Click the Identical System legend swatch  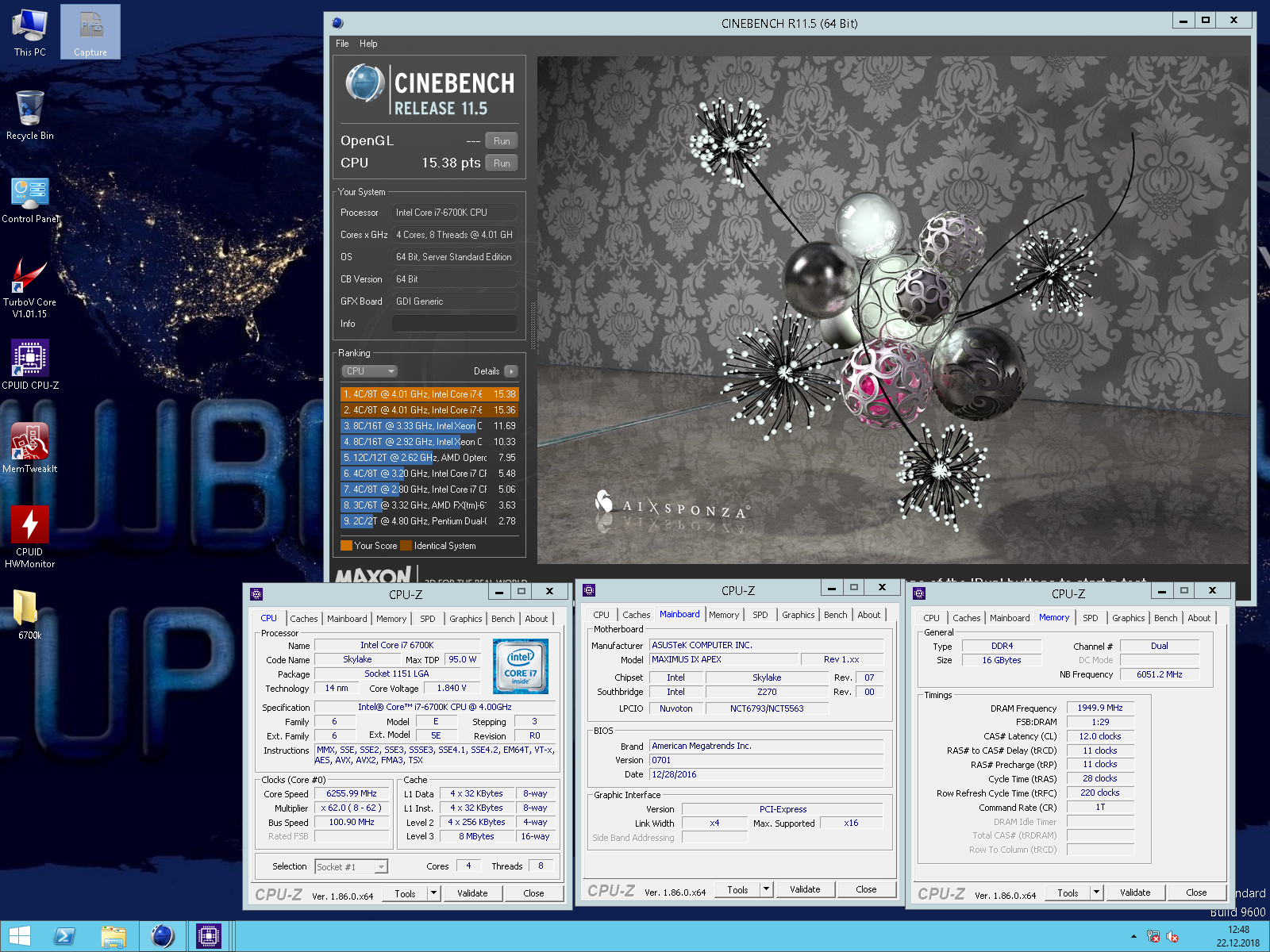coord(406,546)
